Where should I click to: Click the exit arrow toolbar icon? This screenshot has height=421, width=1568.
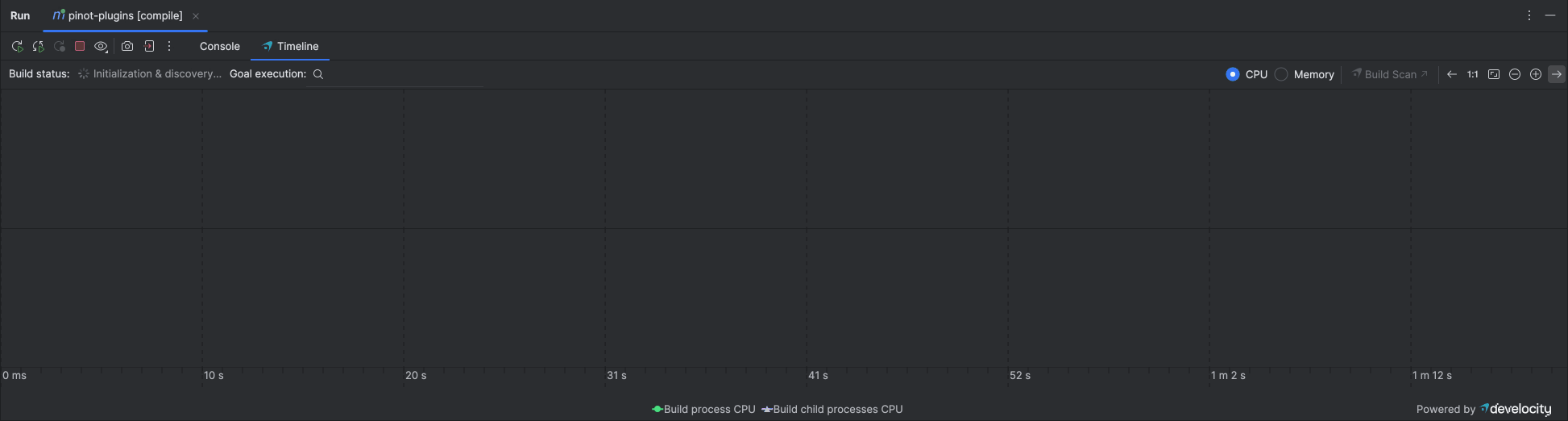(149, 47)
